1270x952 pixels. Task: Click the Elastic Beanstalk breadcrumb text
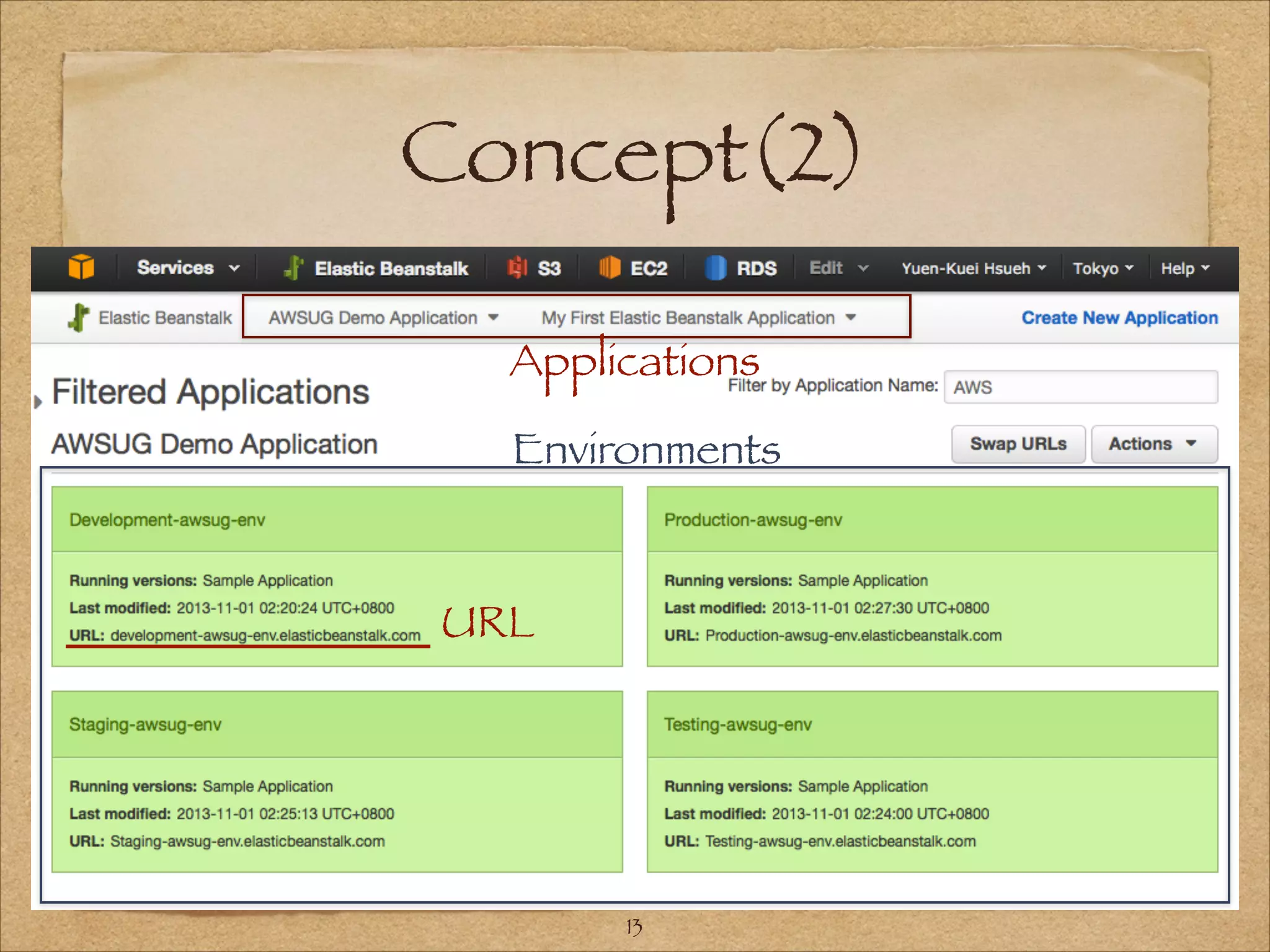click(165, 318)
